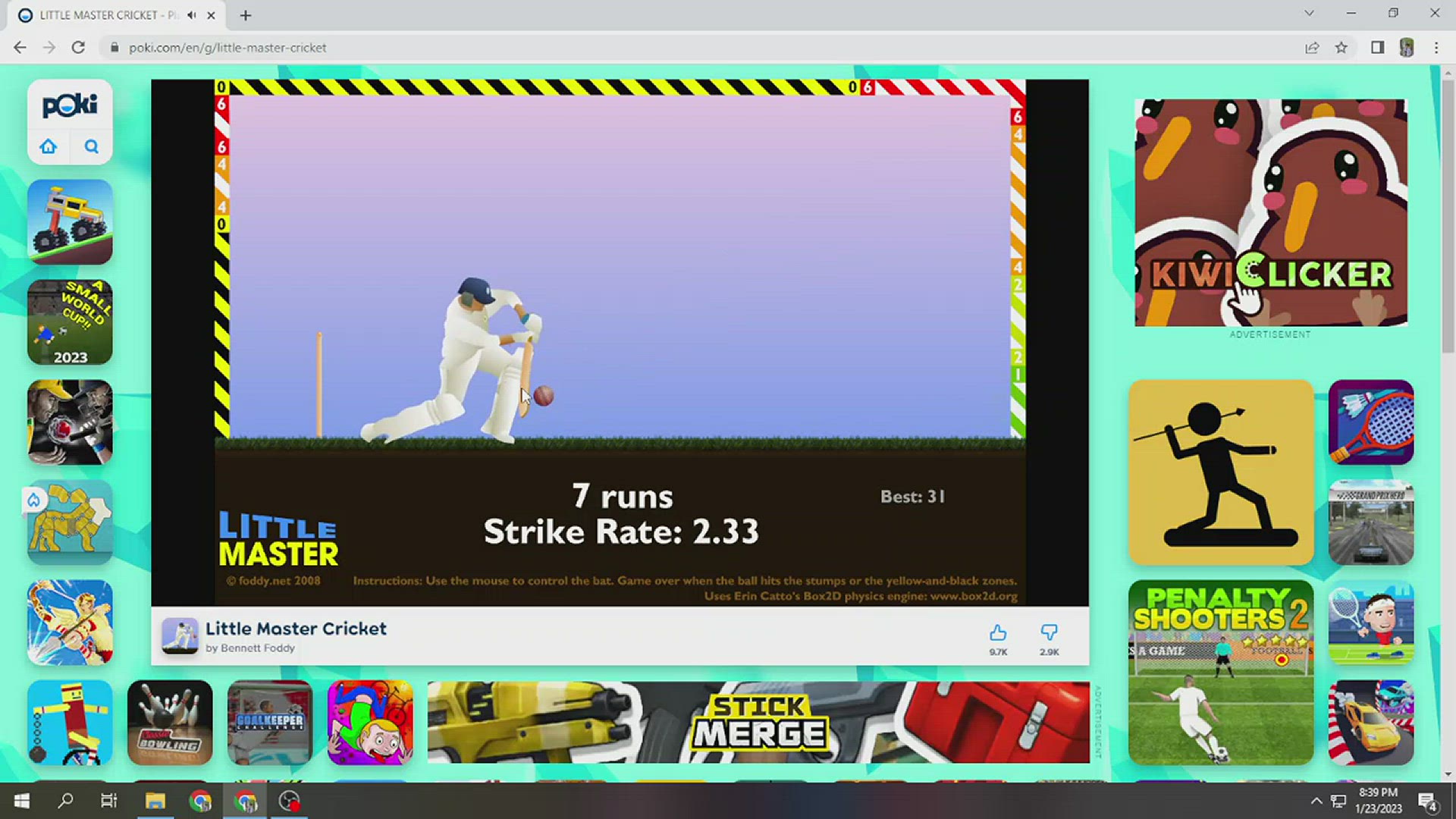Open the notification center
Screen dimensions: 1456x819
pos(1427,801)
